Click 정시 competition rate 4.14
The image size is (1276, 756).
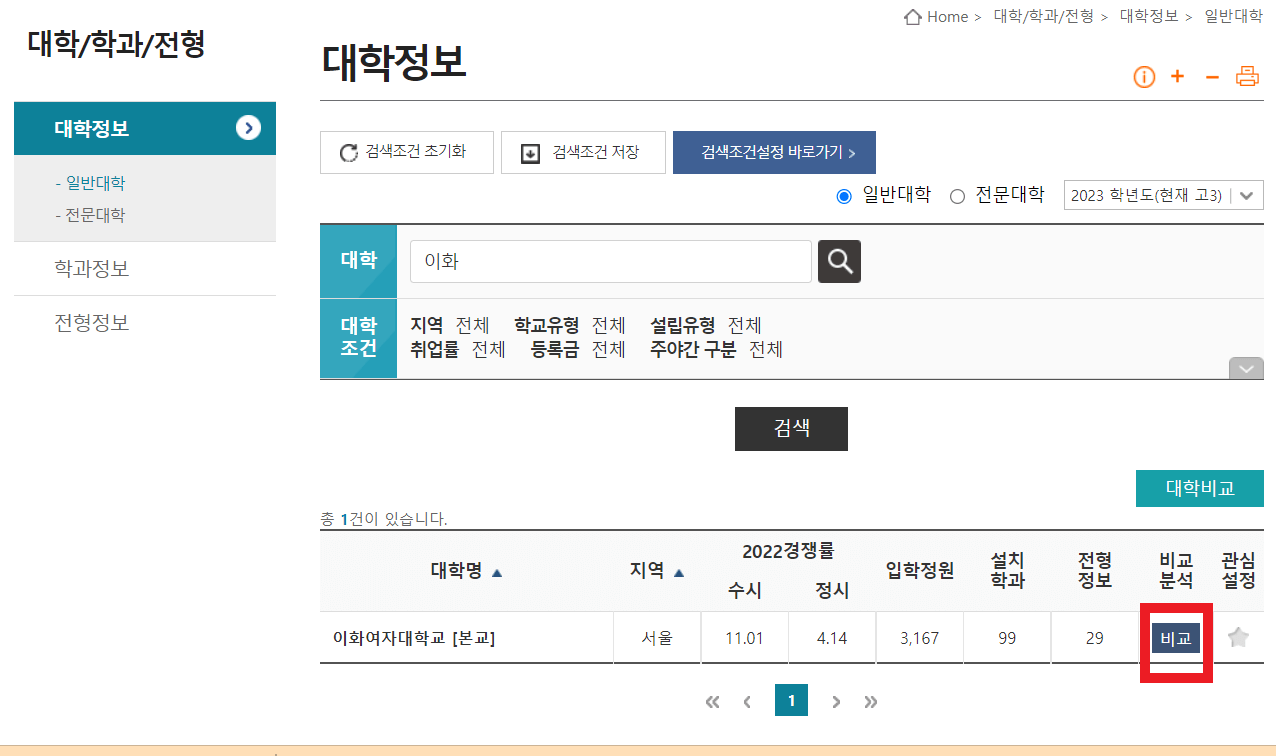(x=832, y=638)
